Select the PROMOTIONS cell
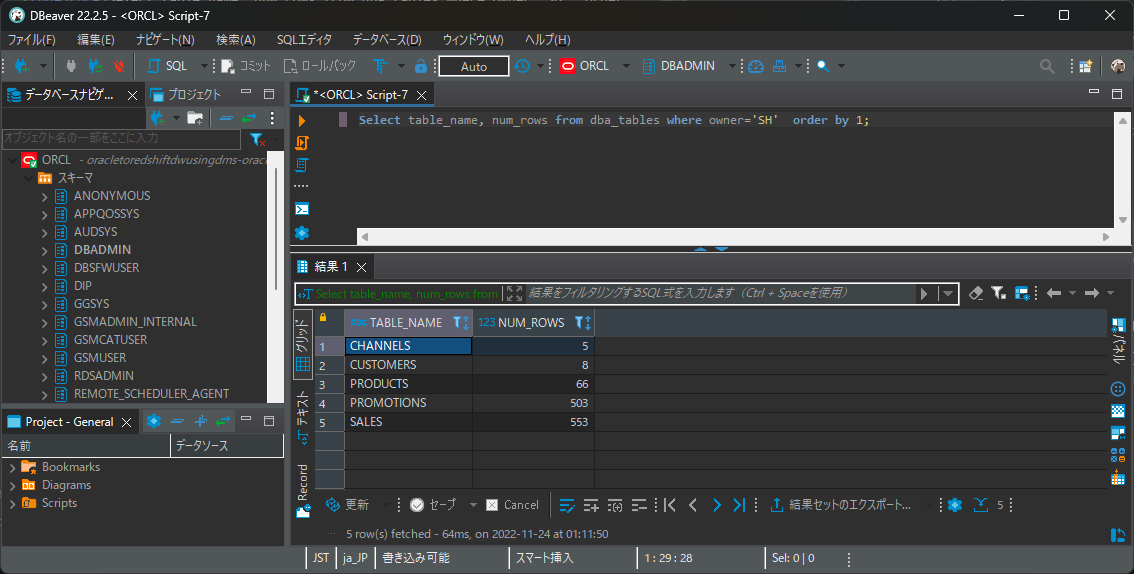The image size is (1134, 574). tap(409, 403)
